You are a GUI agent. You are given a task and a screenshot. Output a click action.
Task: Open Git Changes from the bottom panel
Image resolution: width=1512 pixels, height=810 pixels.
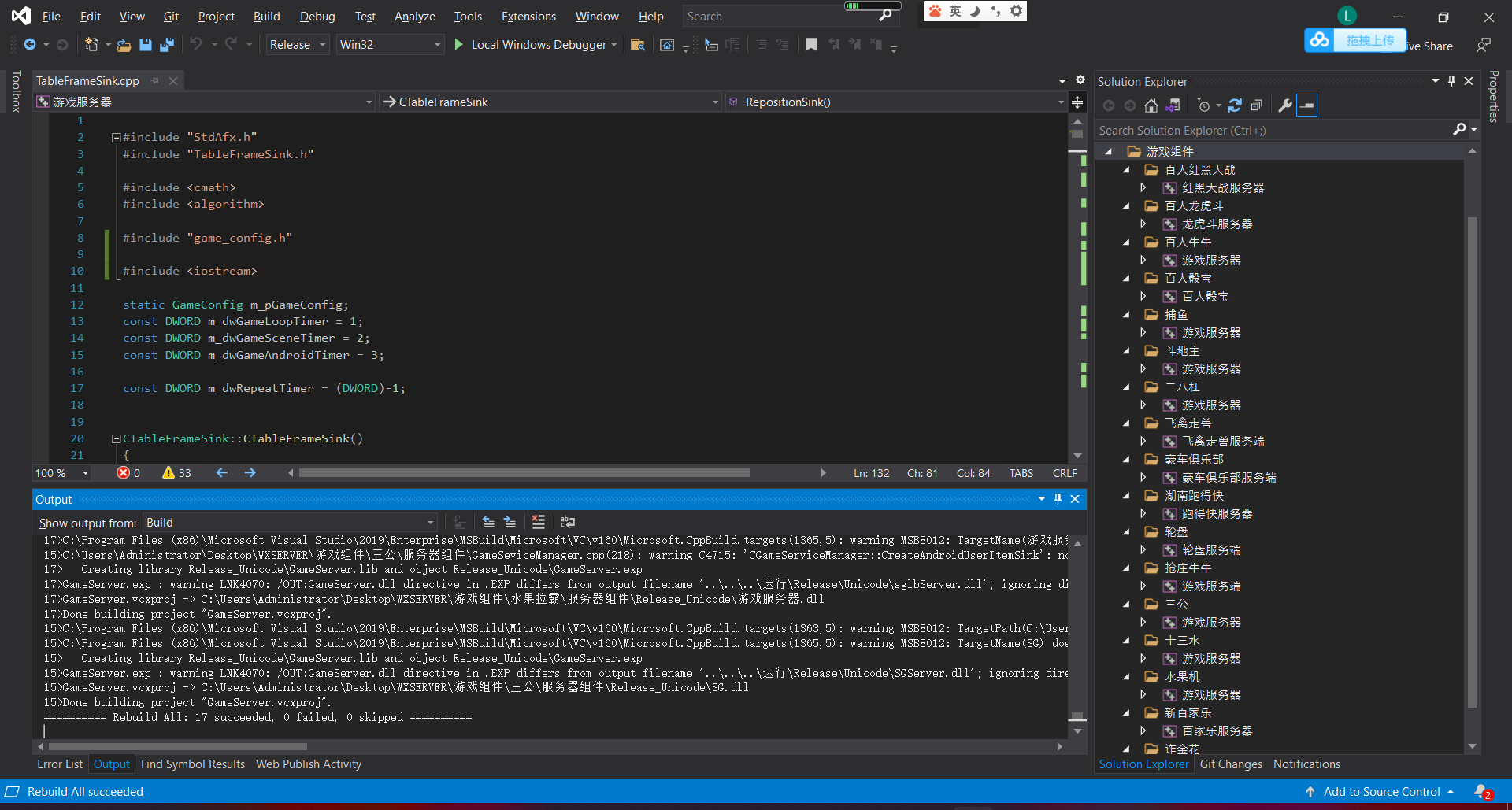tap(1231, 764)
